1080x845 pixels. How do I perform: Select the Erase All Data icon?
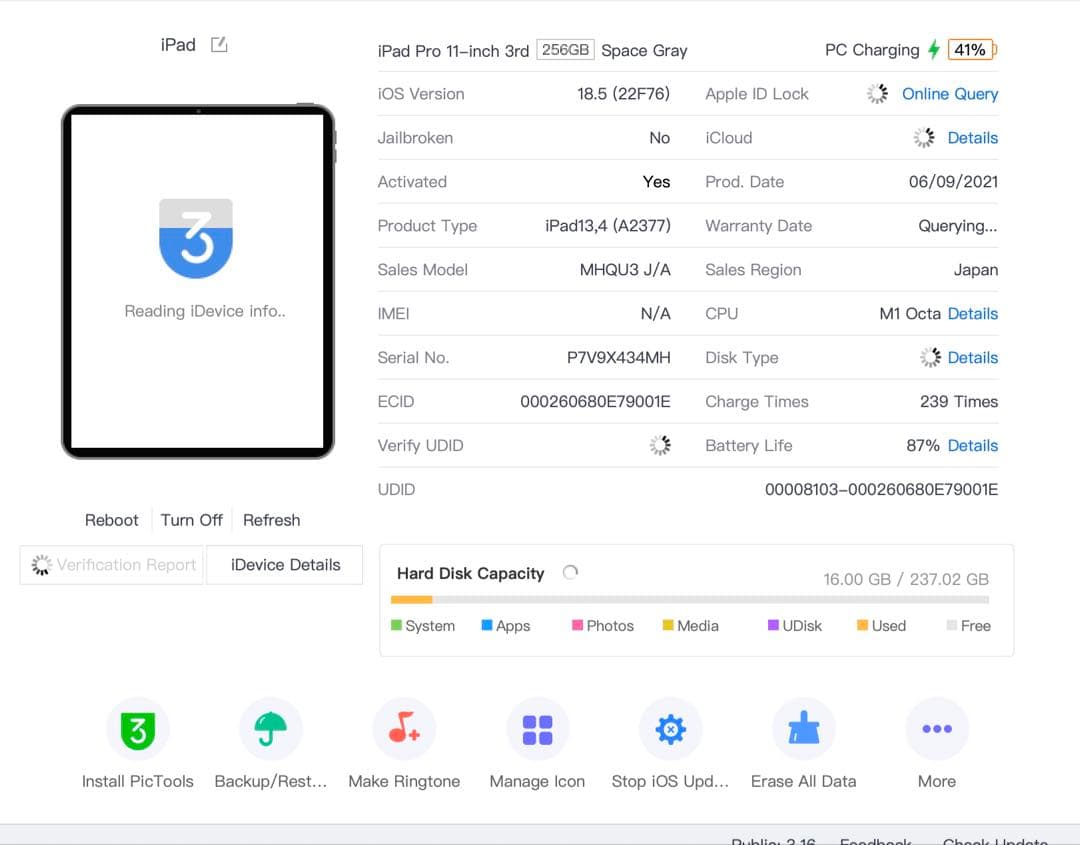click(803, 730)
